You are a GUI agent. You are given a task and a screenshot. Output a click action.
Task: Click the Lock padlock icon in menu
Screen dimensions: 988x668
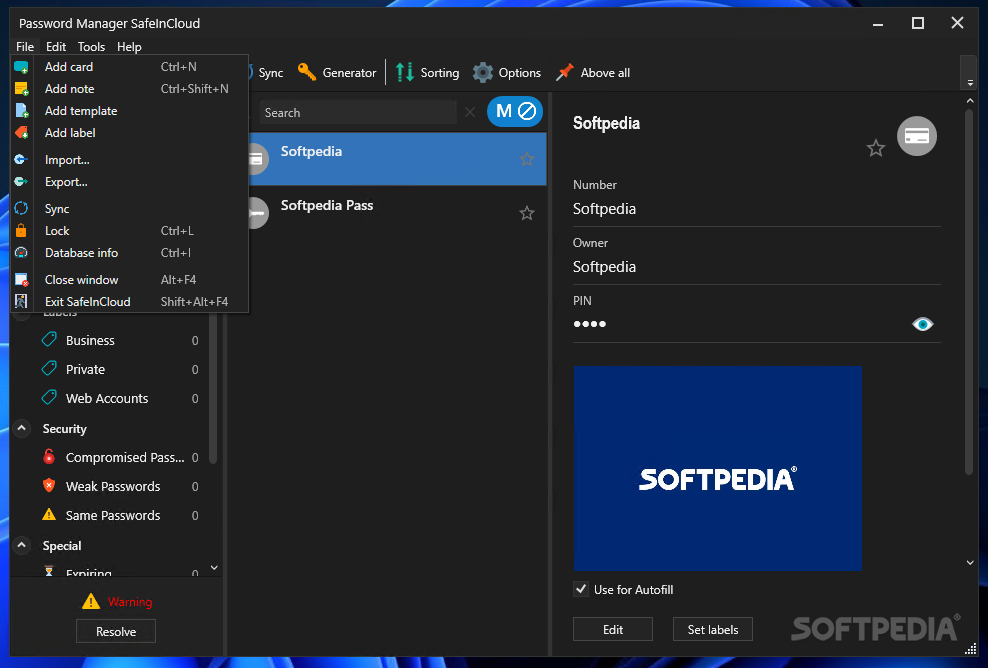tap(21, 231)
